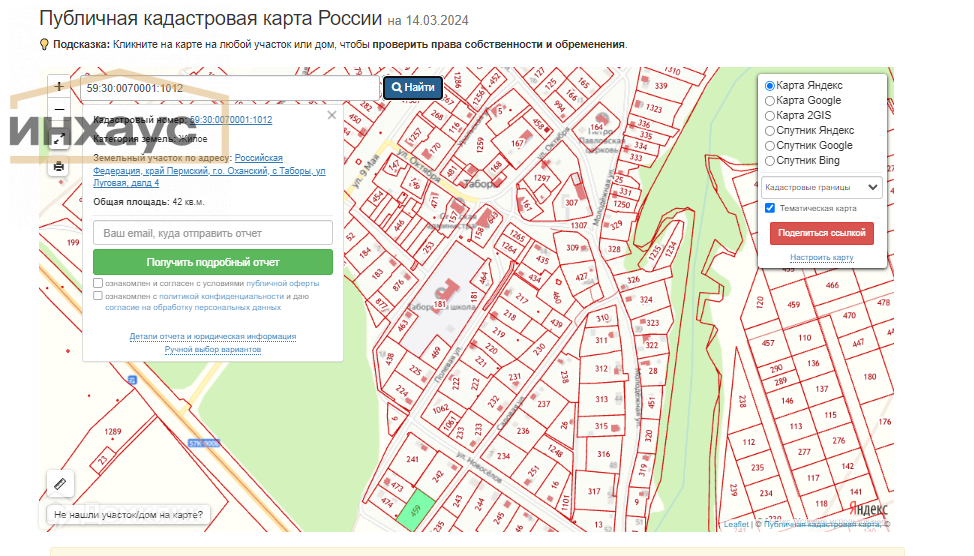The image size is (974, 556).
Task: Select Карта Google radio option
Action: click(770, 101)
